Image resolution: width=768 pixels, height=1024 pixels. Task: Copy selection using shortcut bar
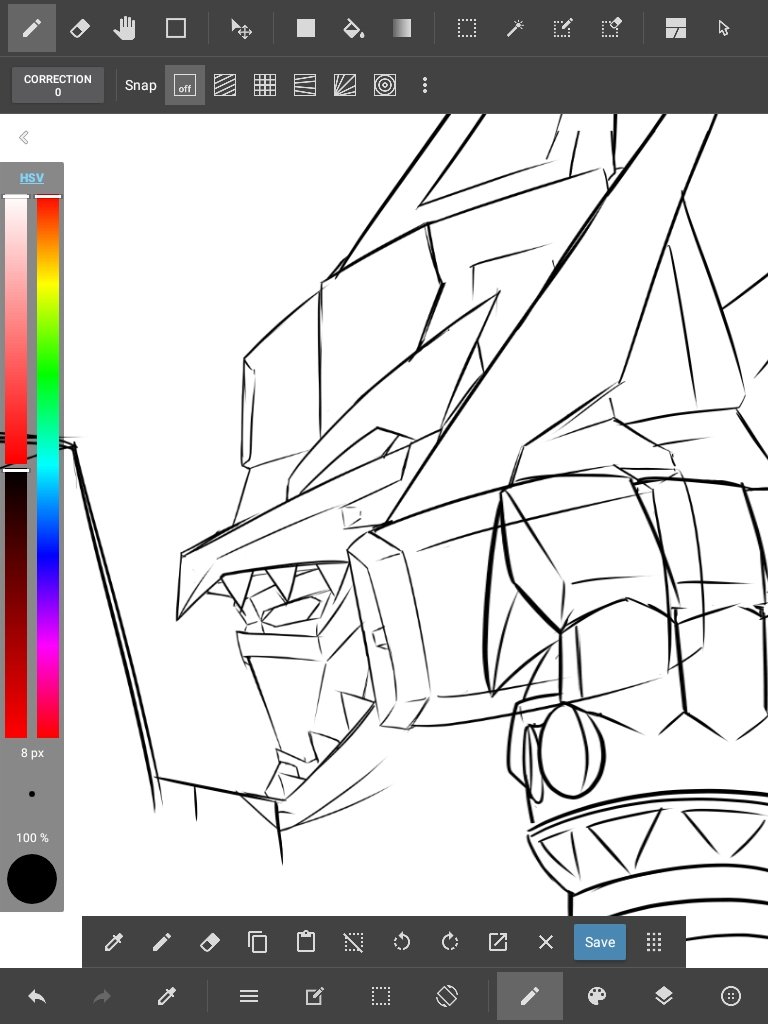[257, 942]
